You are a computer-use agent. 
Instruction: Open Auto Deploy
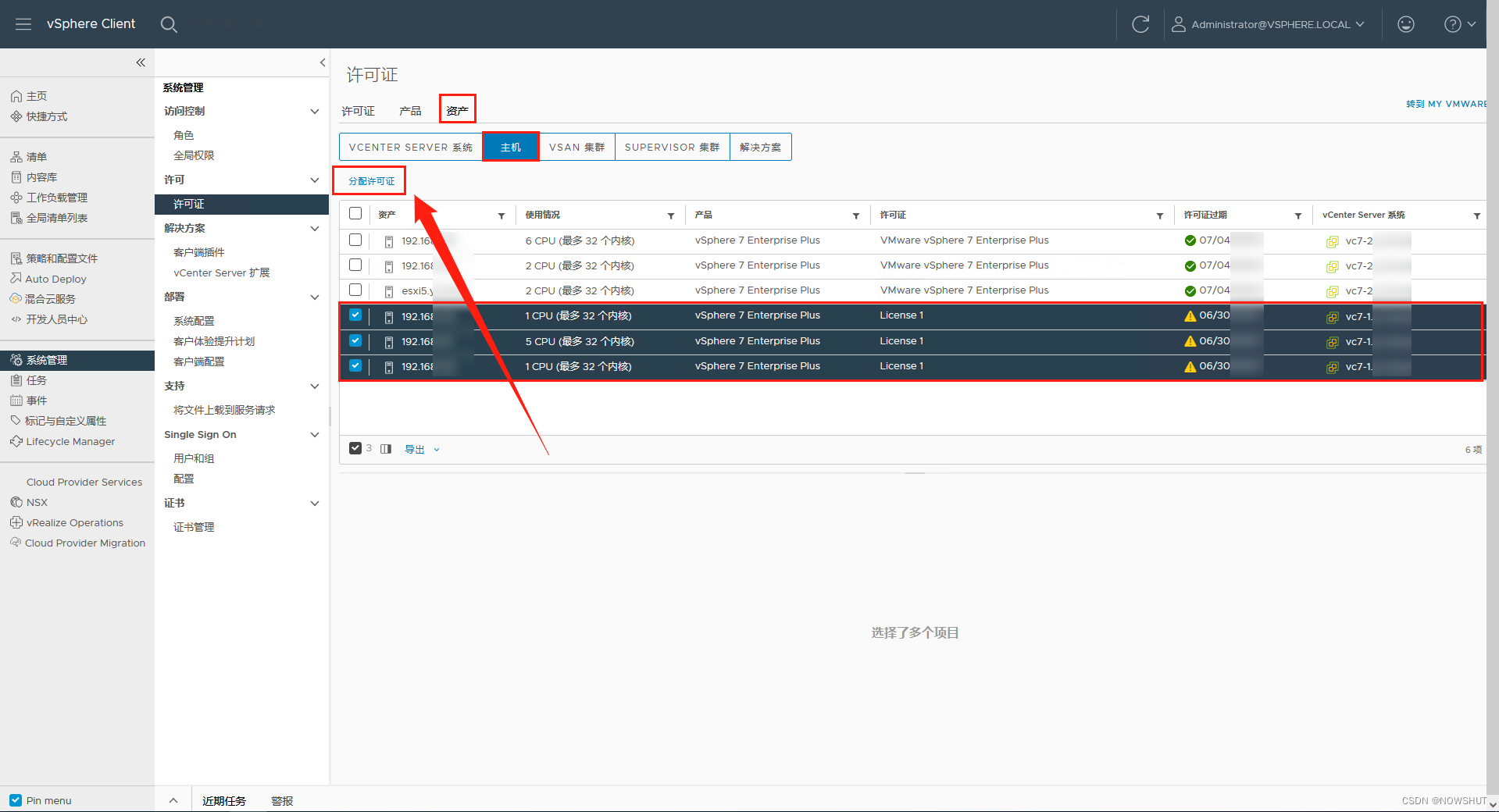click(x=48, y=279)
